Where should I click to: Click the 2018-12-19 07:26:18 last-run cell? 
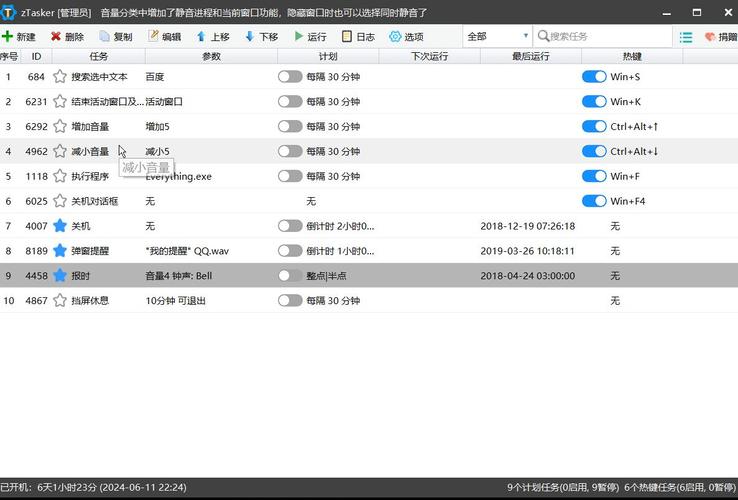[x=528, y=226]
